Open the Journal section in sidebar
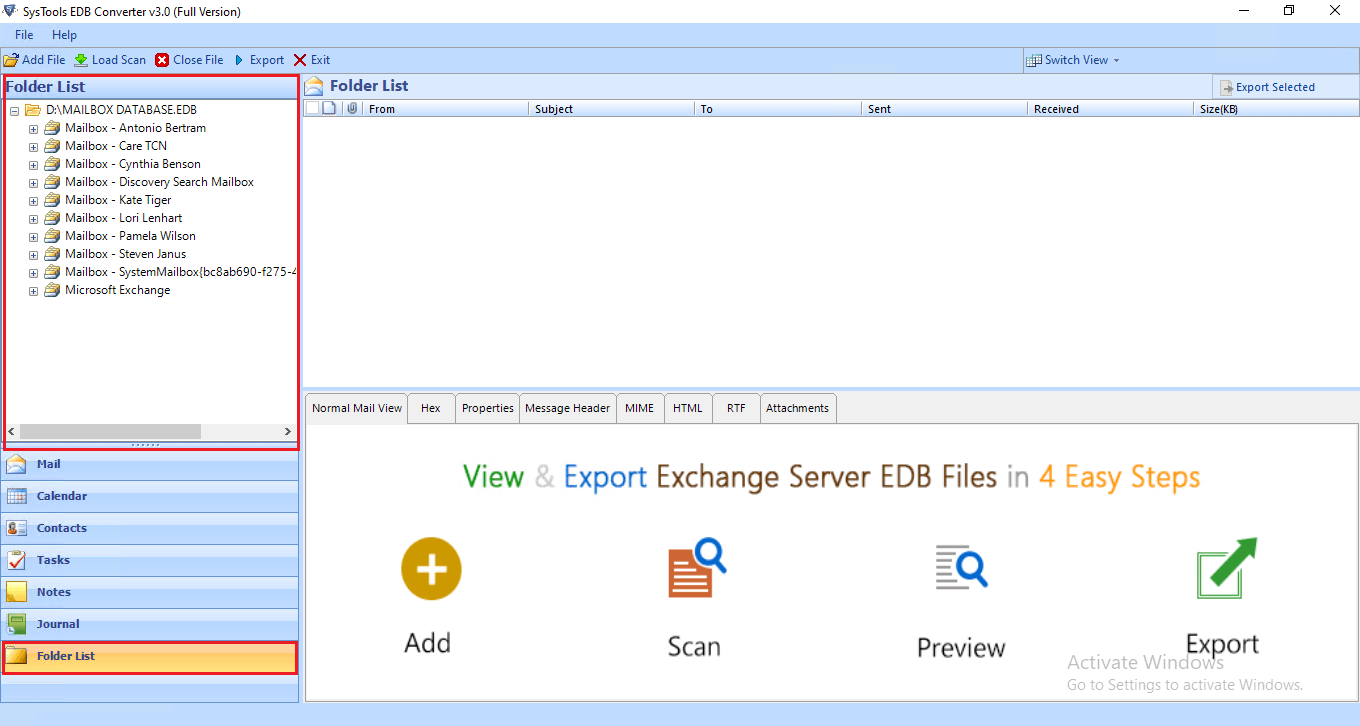The image size is (1360, 726). click(x=150, y=623)
